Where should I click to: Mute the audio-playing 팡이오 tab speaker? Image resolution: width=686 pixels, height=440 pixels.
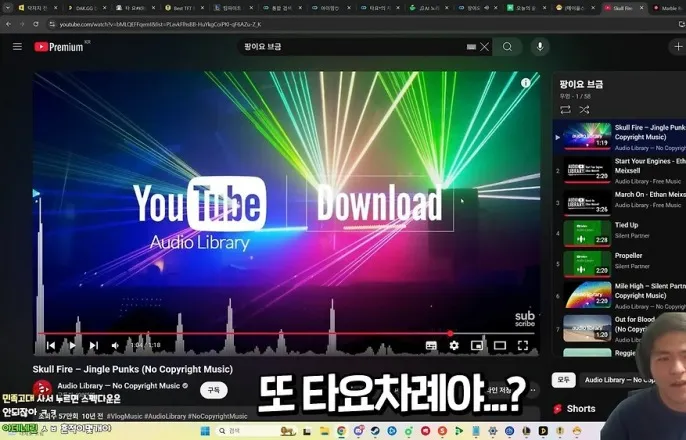tap(487, 8)
